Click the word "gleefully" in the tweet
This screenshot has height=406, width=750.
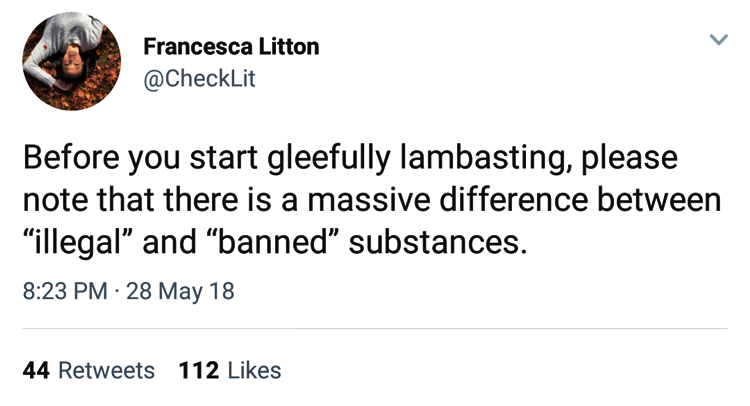click(x=329, y=157)
